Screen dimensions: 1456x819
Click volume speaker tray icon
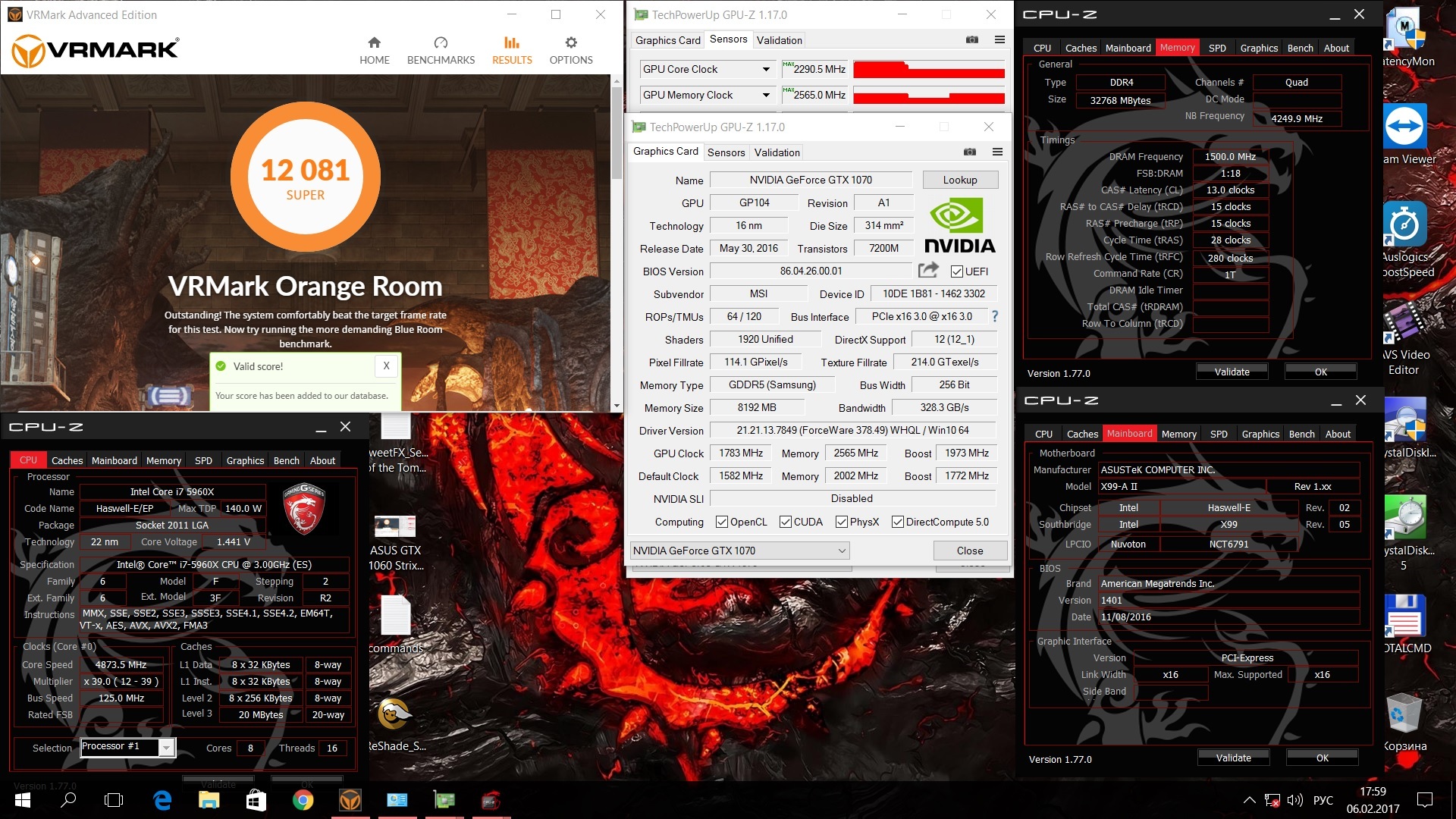pyautogui.click(x=1294, y=800)
